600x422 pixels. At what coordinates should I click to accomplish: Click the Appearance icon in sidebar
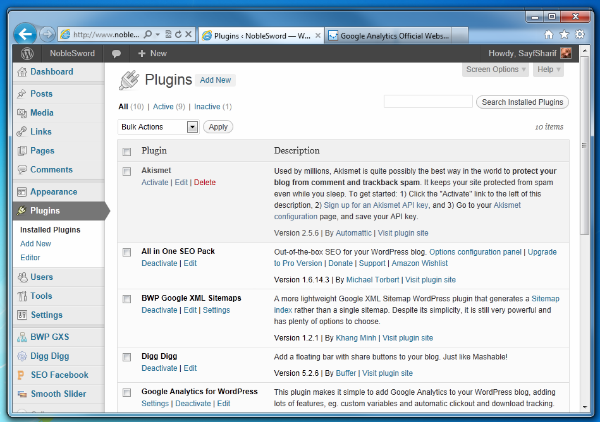click(22, 192)
